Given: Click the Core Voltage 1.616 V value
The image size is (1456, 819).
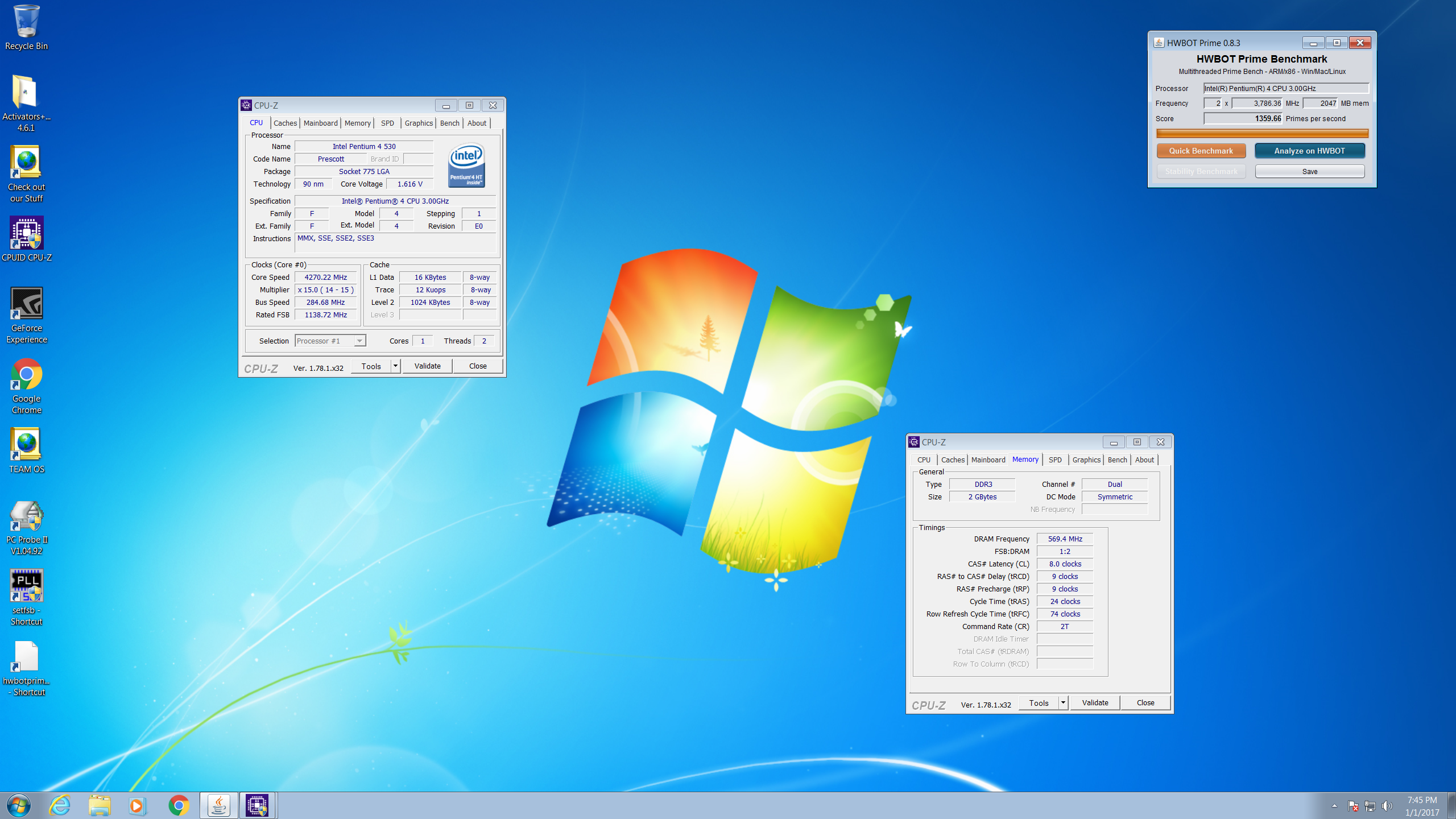Looking at the screenshot, I should [409, 184].
